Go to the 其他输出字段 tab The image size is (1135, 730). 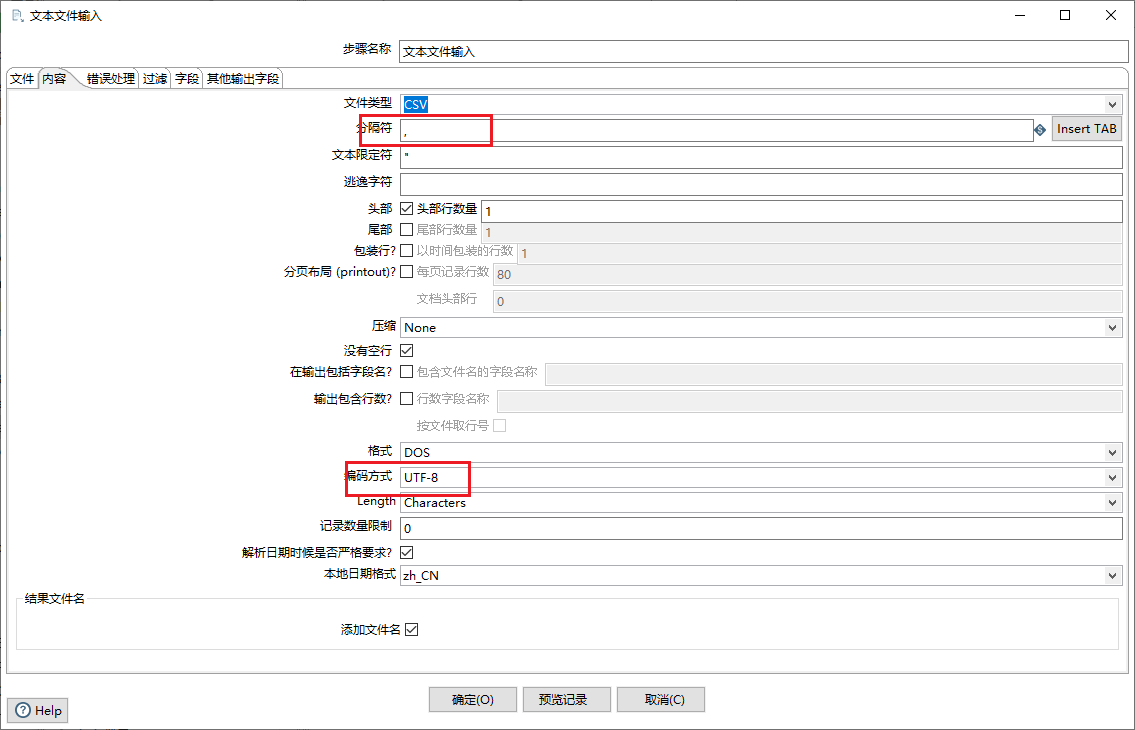[242, 79]
